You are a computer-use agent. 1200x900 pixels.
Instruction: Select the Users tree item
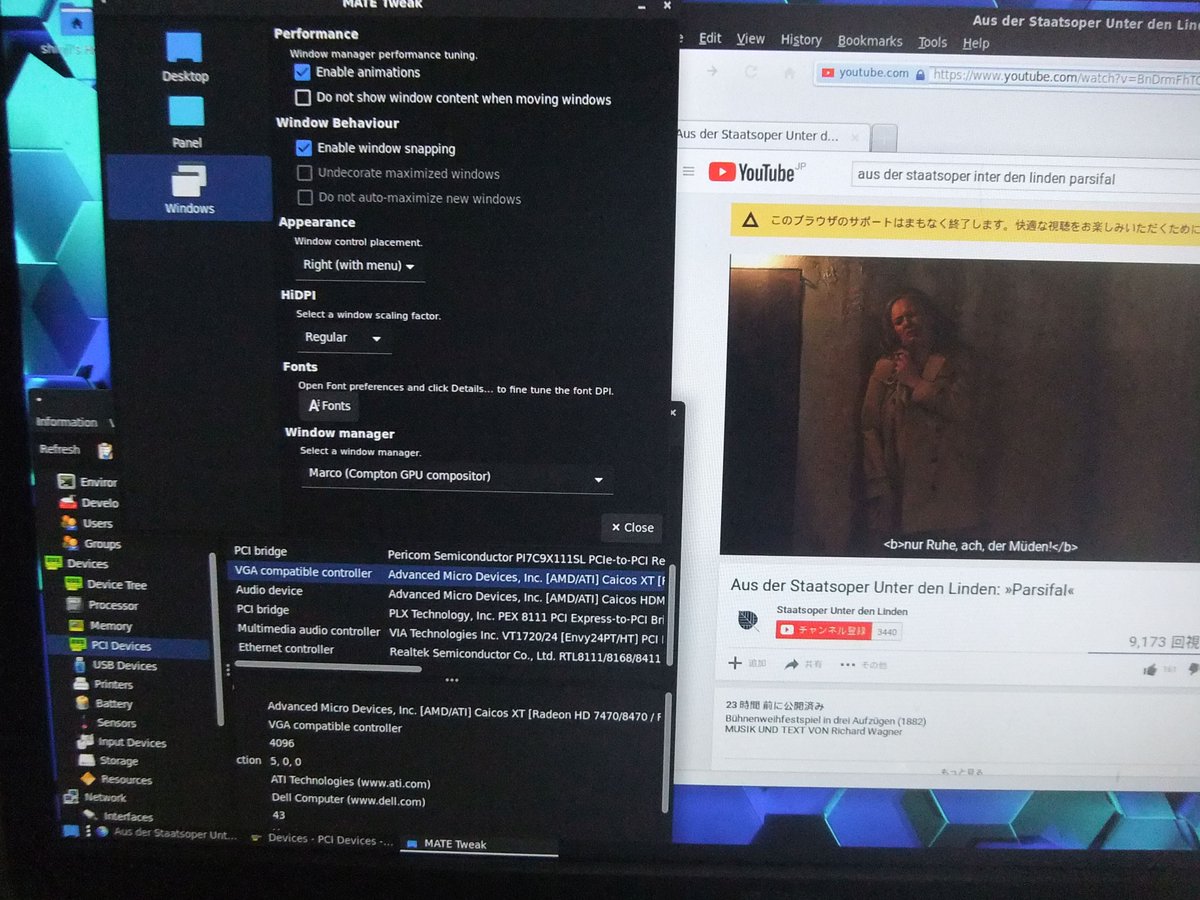(87, 523)
